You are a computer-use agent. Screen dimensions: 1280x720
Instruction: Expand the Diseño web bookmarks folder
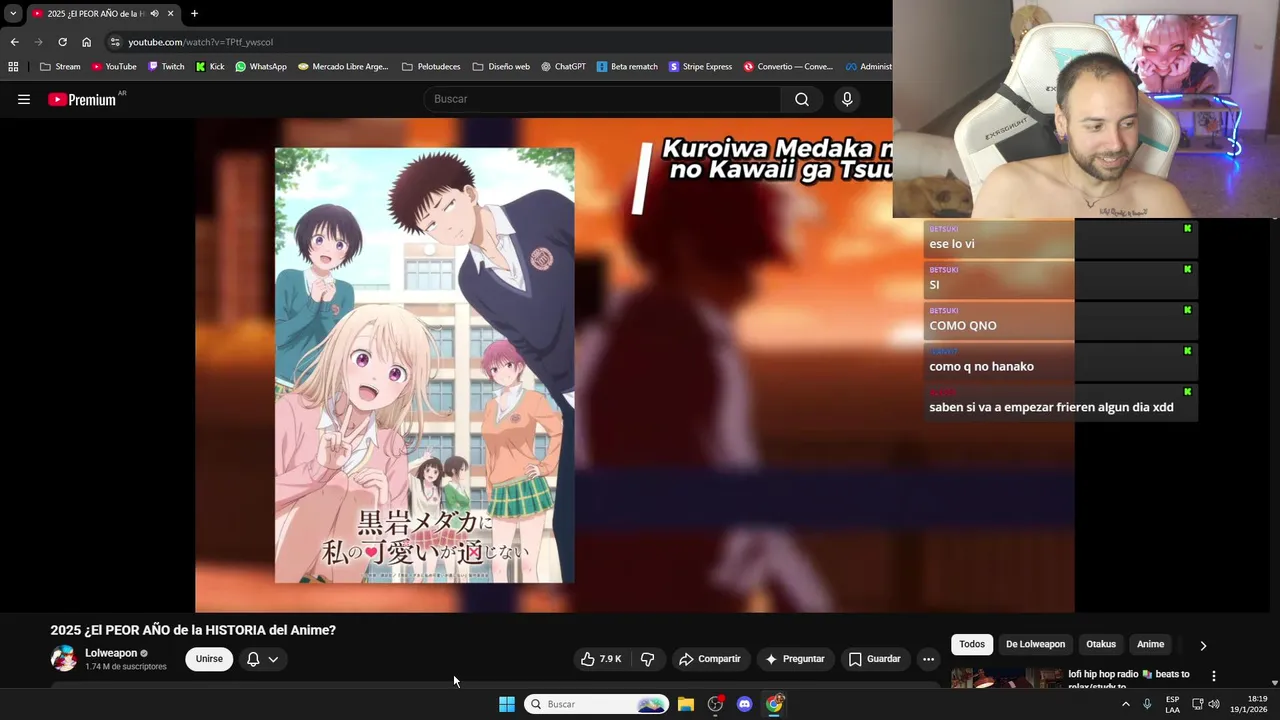click(501, 67)
